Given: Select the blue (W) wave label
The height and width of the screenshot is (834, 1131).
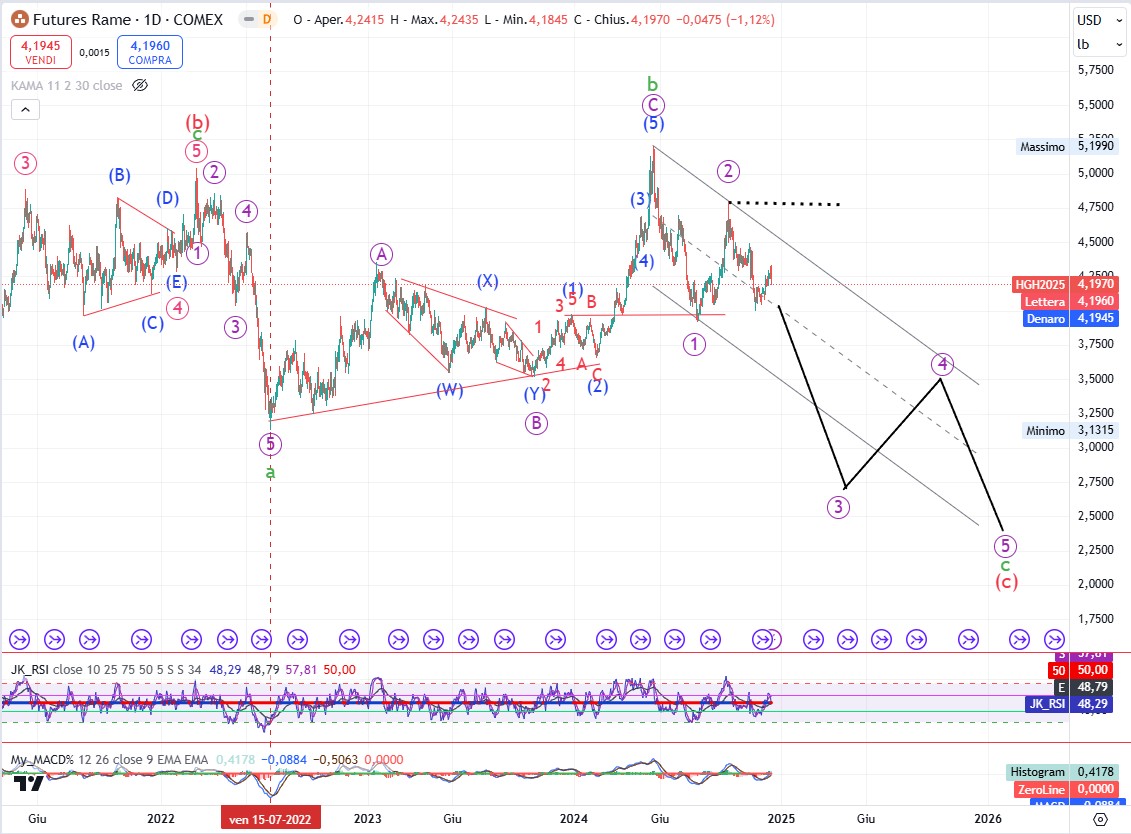Looking at the screenshot, I should pyautogui.click(x=449, y=390).
